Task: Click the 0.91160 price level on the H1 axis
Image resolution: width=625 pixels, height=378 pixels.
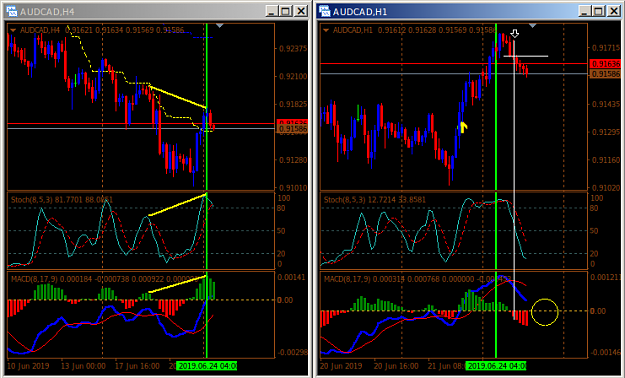Action: coord(606,160)
